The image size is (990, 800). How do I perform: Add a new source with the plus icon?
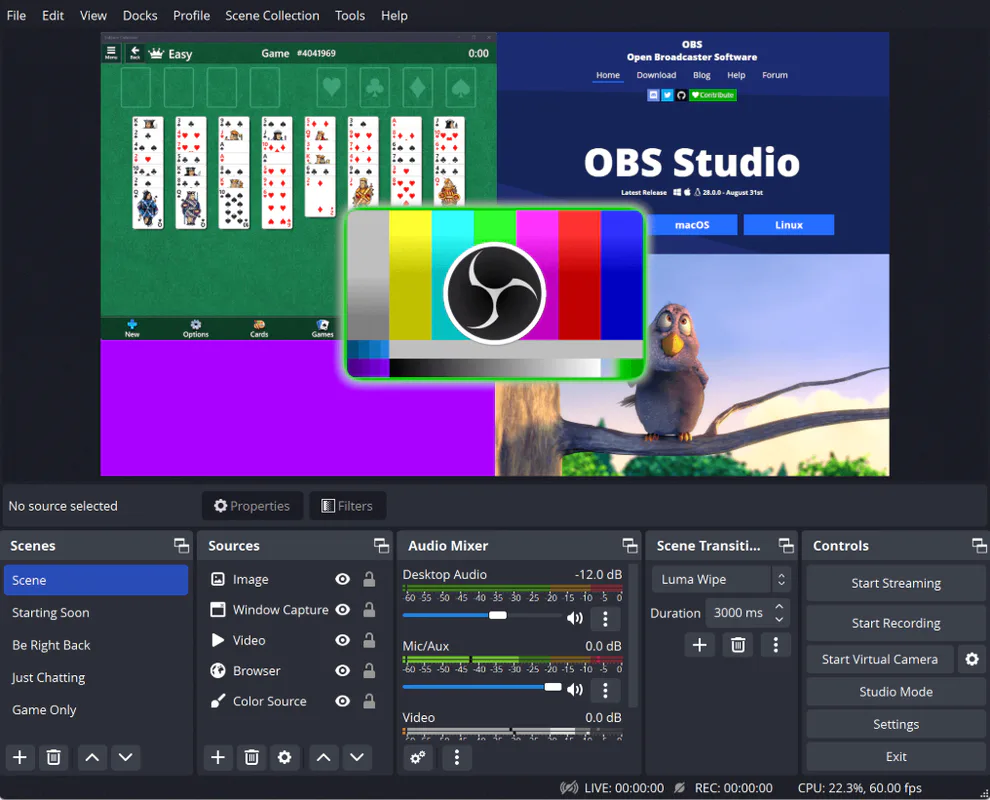pyautogui.click(x=218, y=757)
